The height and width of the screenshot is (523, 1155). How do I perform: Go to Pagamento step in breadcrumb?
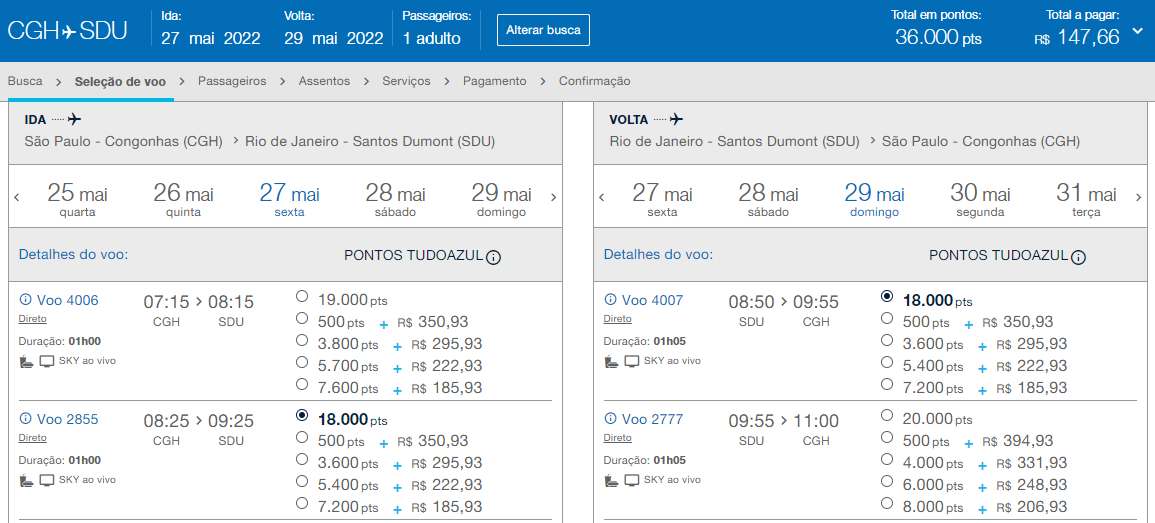coord(494,81)
